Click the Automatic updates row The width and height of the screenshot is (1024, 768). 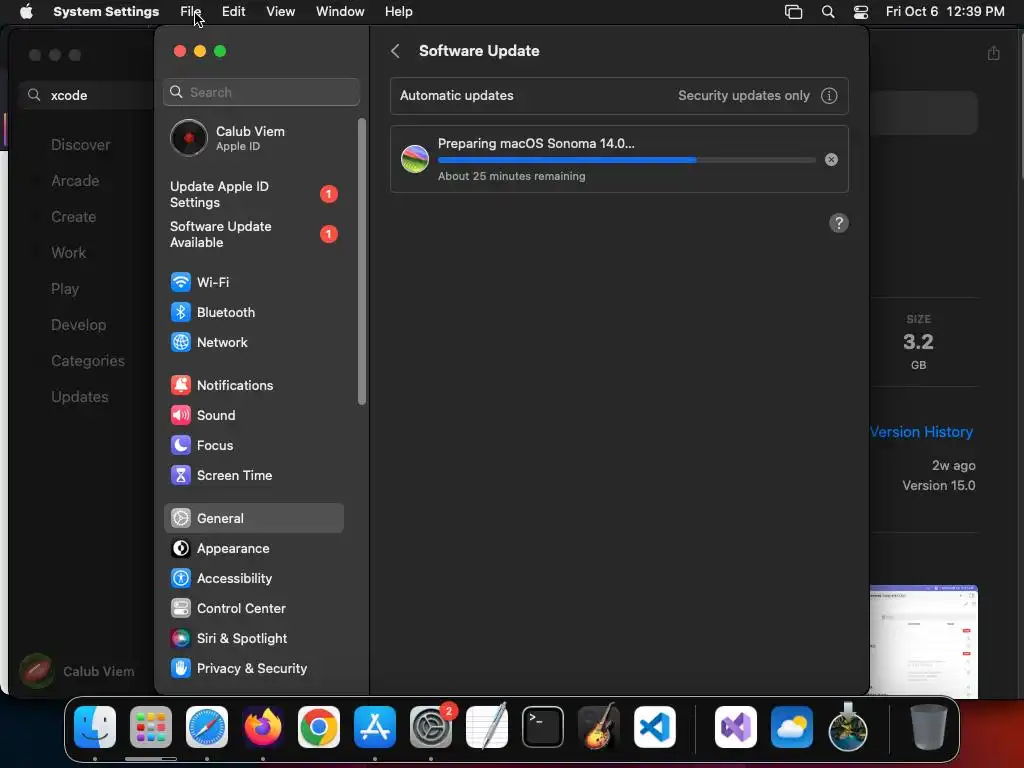619,96
